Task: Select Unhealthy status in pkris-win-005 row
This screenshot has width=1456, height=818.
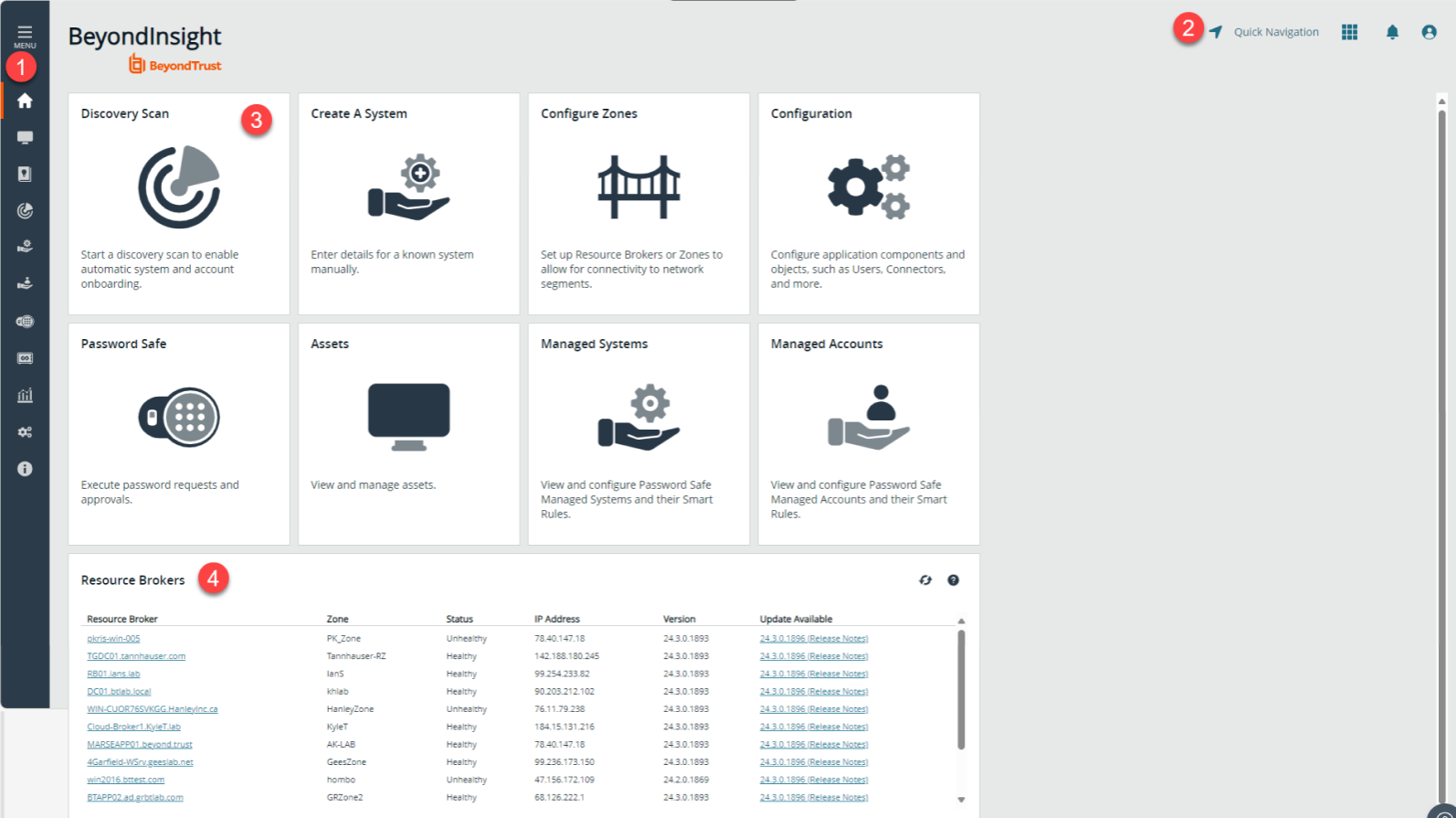Action: [466, 639]
